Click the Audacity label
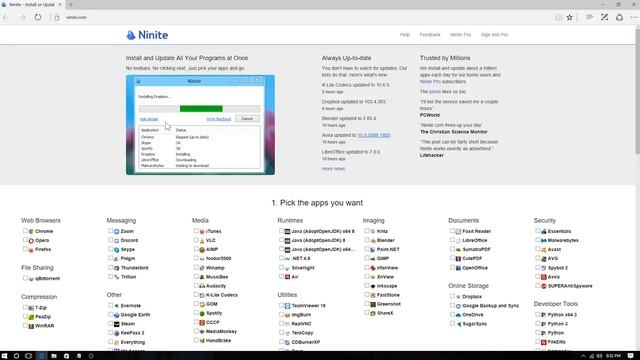 (x=216, y=286)
